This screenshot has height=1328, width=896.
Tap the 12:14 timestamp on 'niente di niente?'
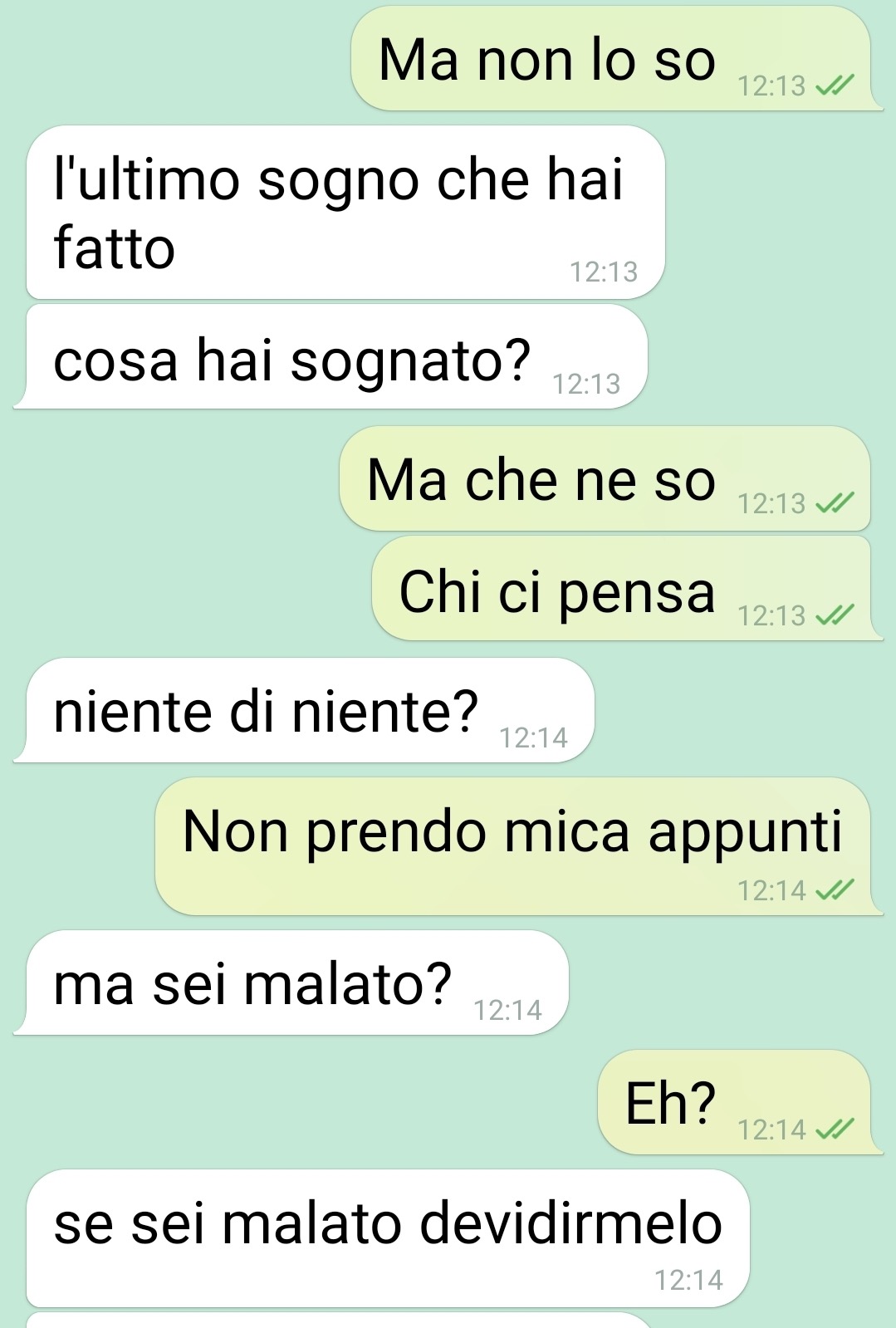[x=534, y=738]
